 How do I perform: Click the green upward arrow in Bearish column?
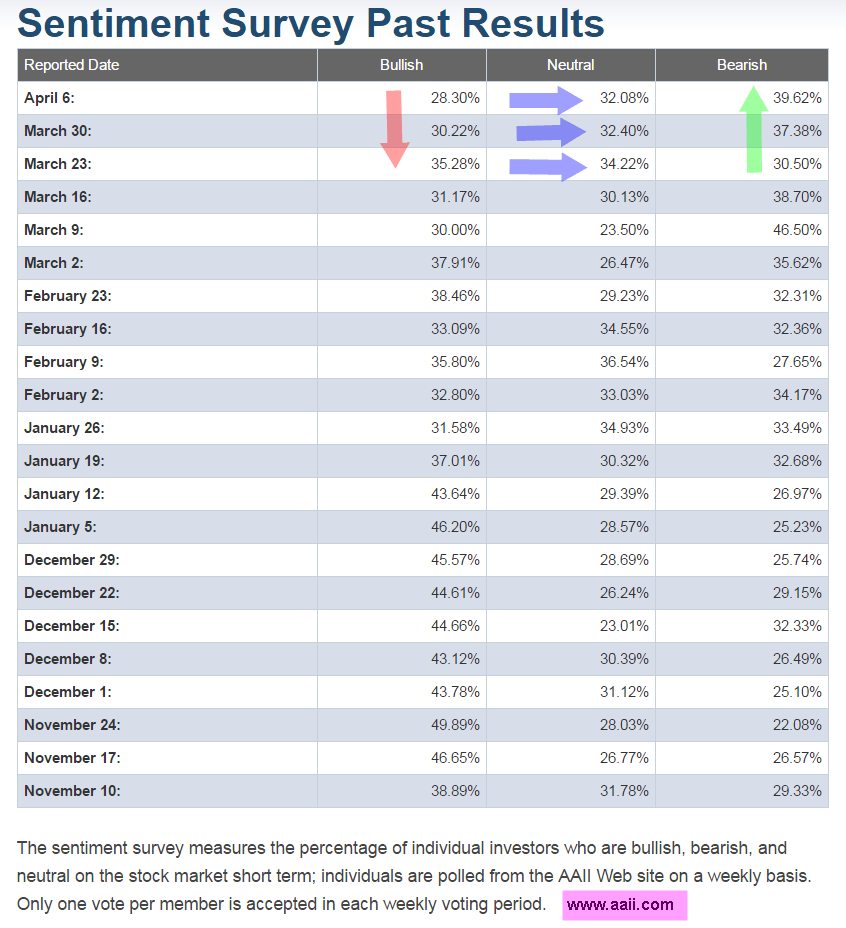point(754,128)
